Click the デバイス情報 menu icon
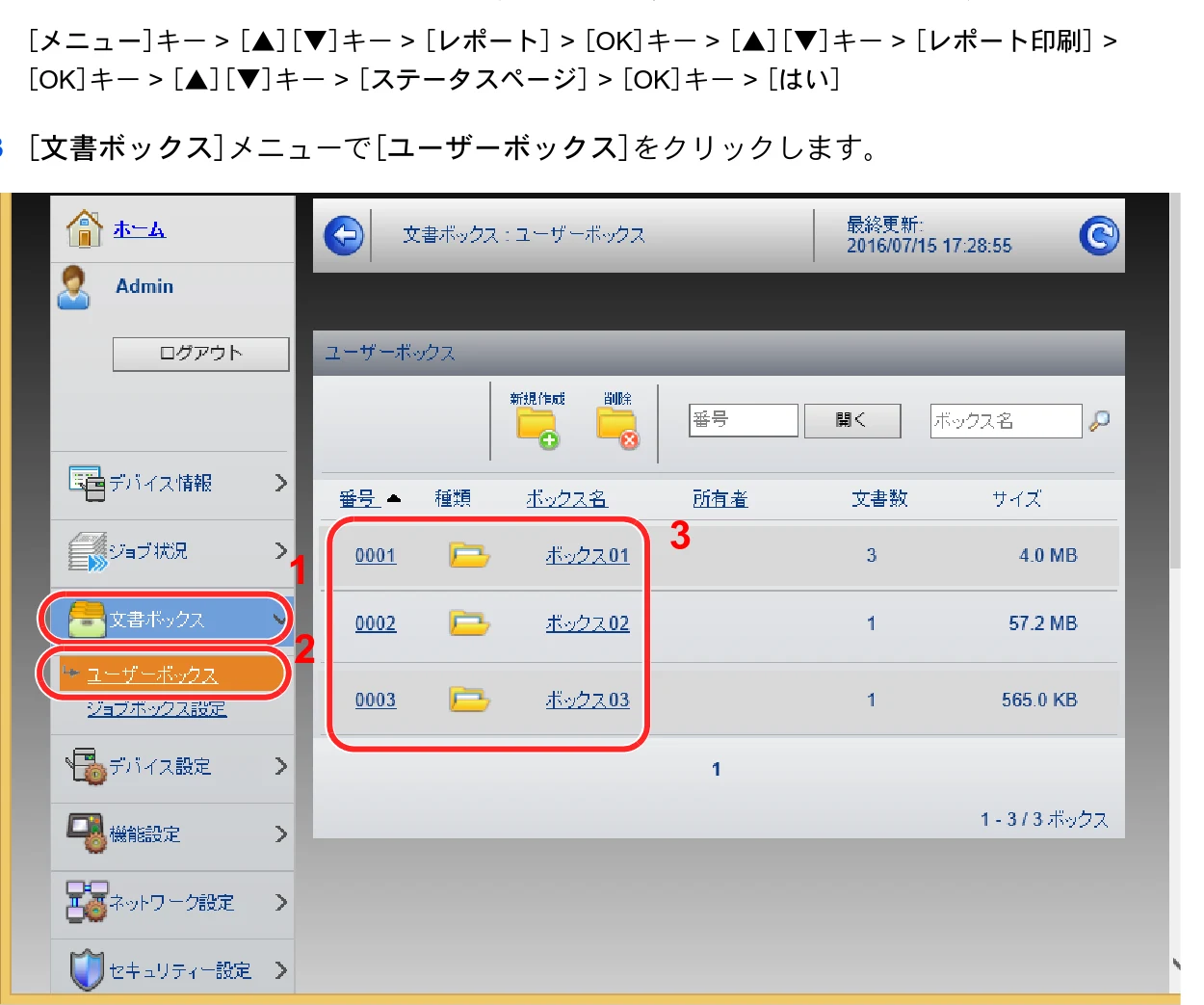1204x1005 pixels. point(87,483)
